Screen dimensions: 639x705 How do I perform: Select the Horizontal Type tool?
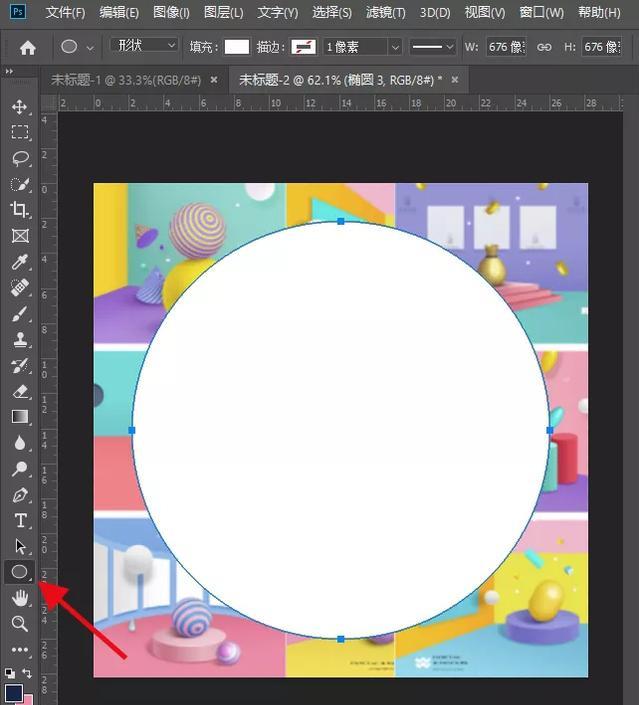tap(20, 521)
